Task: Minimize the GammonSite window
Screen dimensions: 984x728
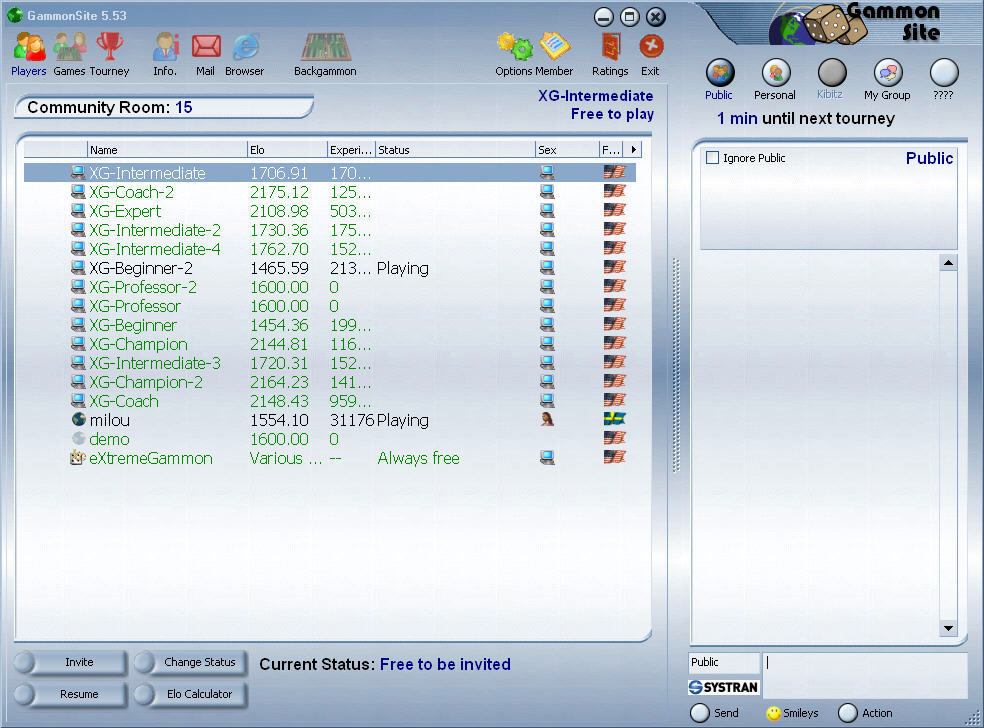Action: 604,17
